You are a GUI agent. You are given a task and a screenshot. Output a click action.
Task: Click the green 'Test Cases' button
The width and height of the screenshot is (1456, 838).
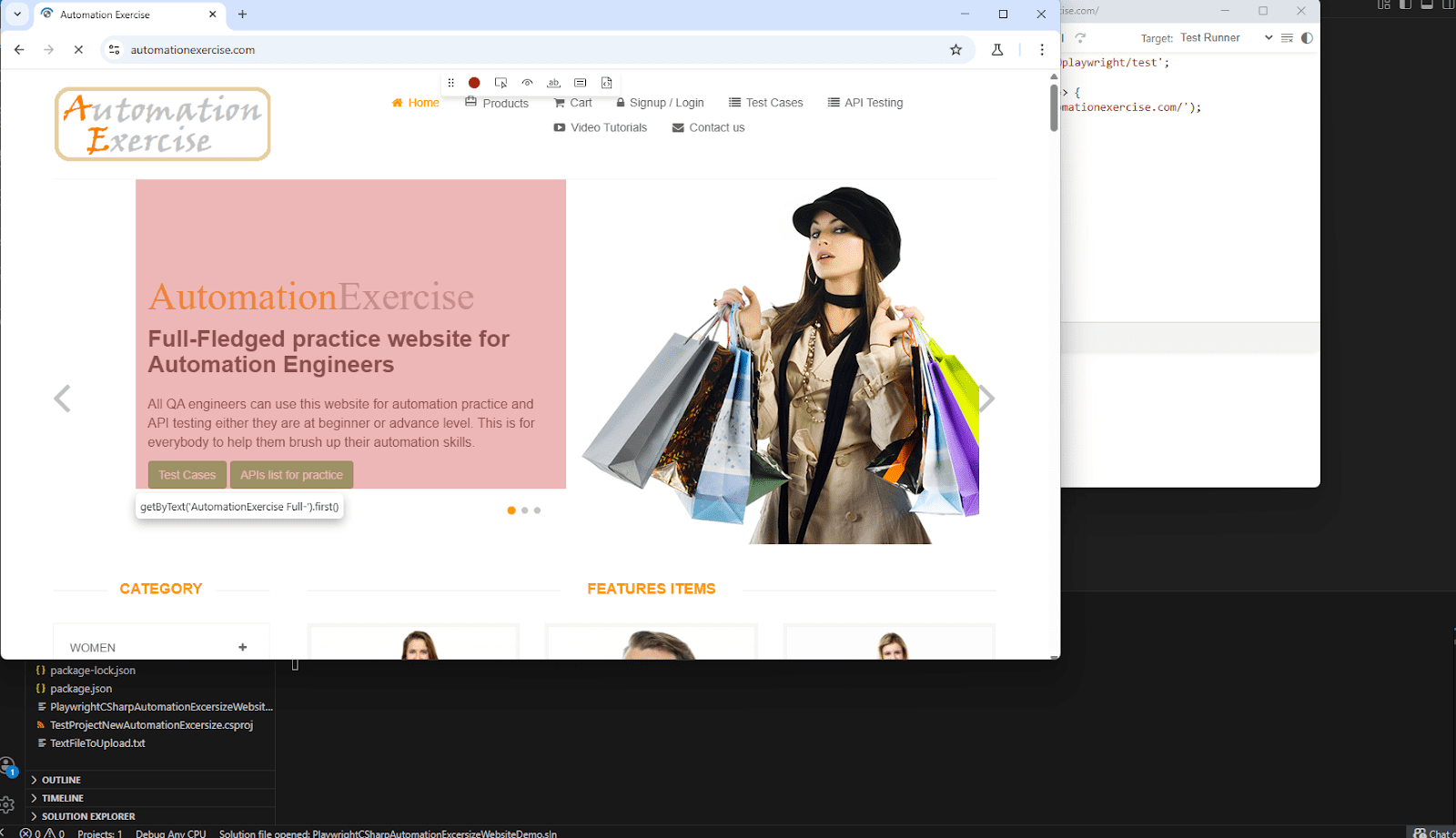[x=187, y=475]
